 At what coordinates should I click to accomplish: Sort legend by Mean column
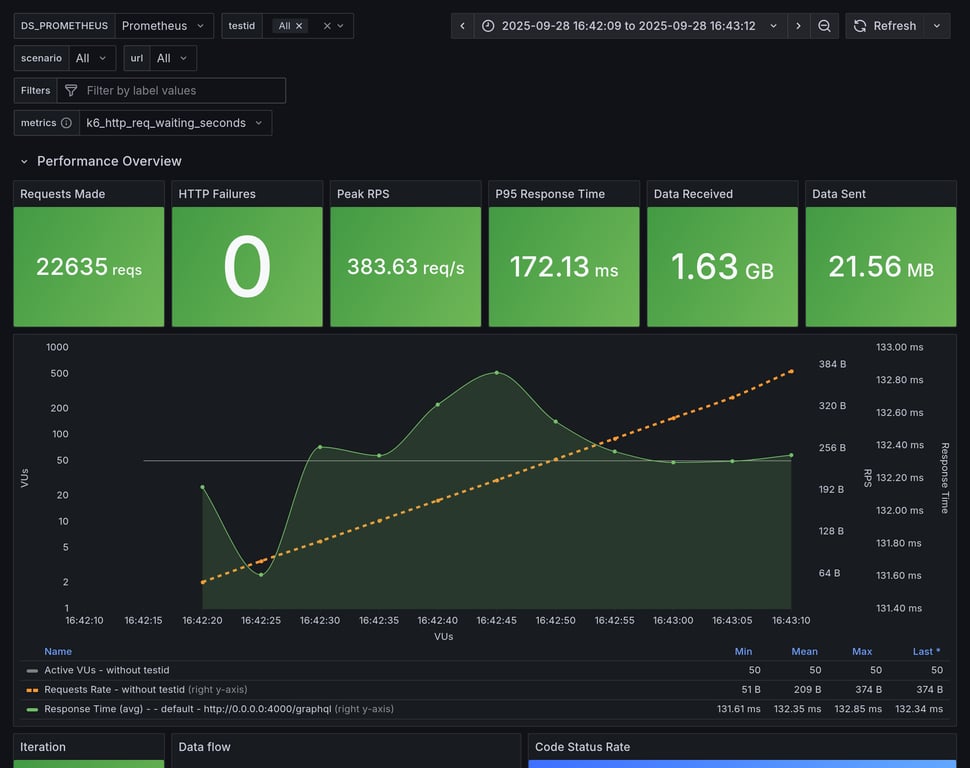(x=804, y=651)
